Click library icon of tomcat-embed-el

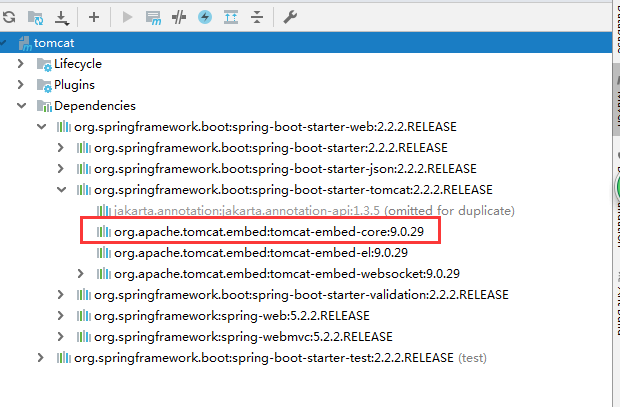pos(104,252)
